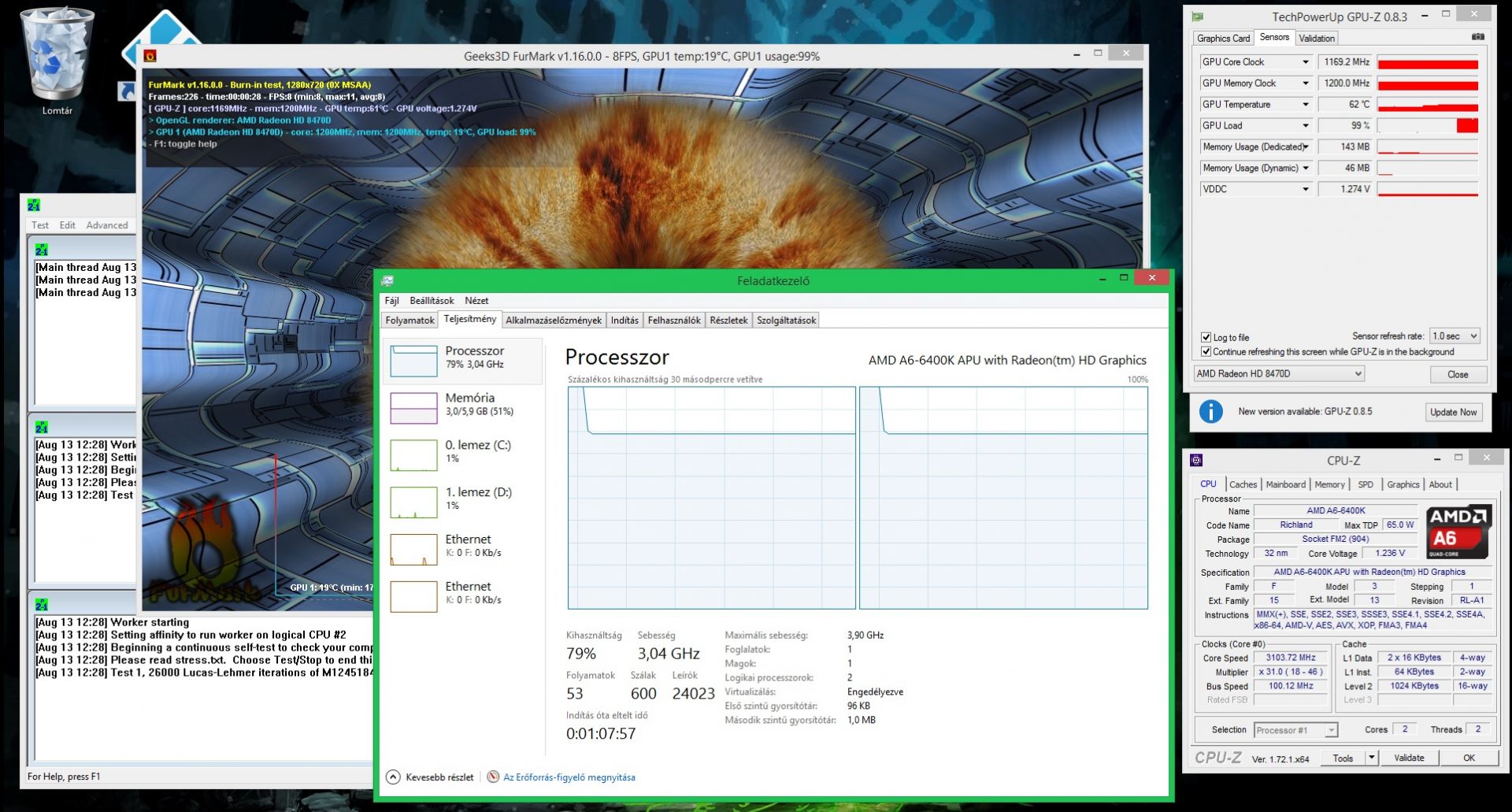The width and height of the screenshot is (1512, 812).
Task: Click the Resource Monitor icon in Task Manager
Action: 493,777
